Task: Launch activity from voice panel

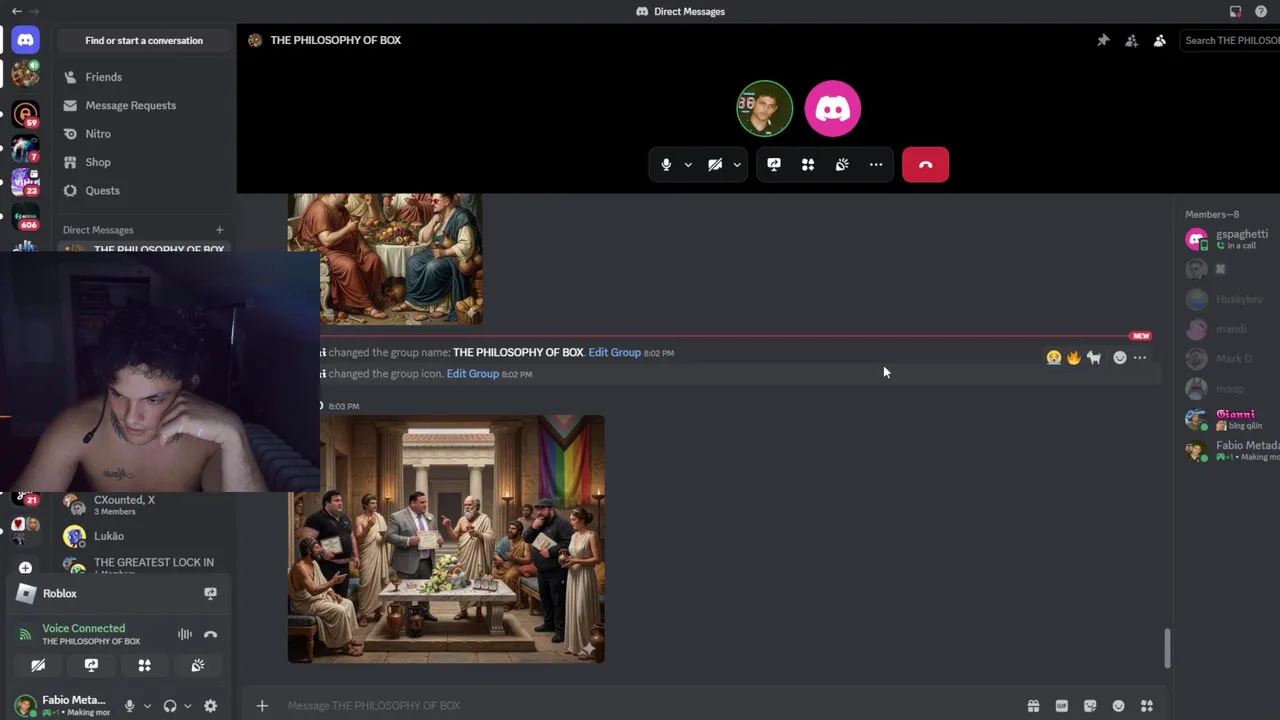Action: click(144, 665)
